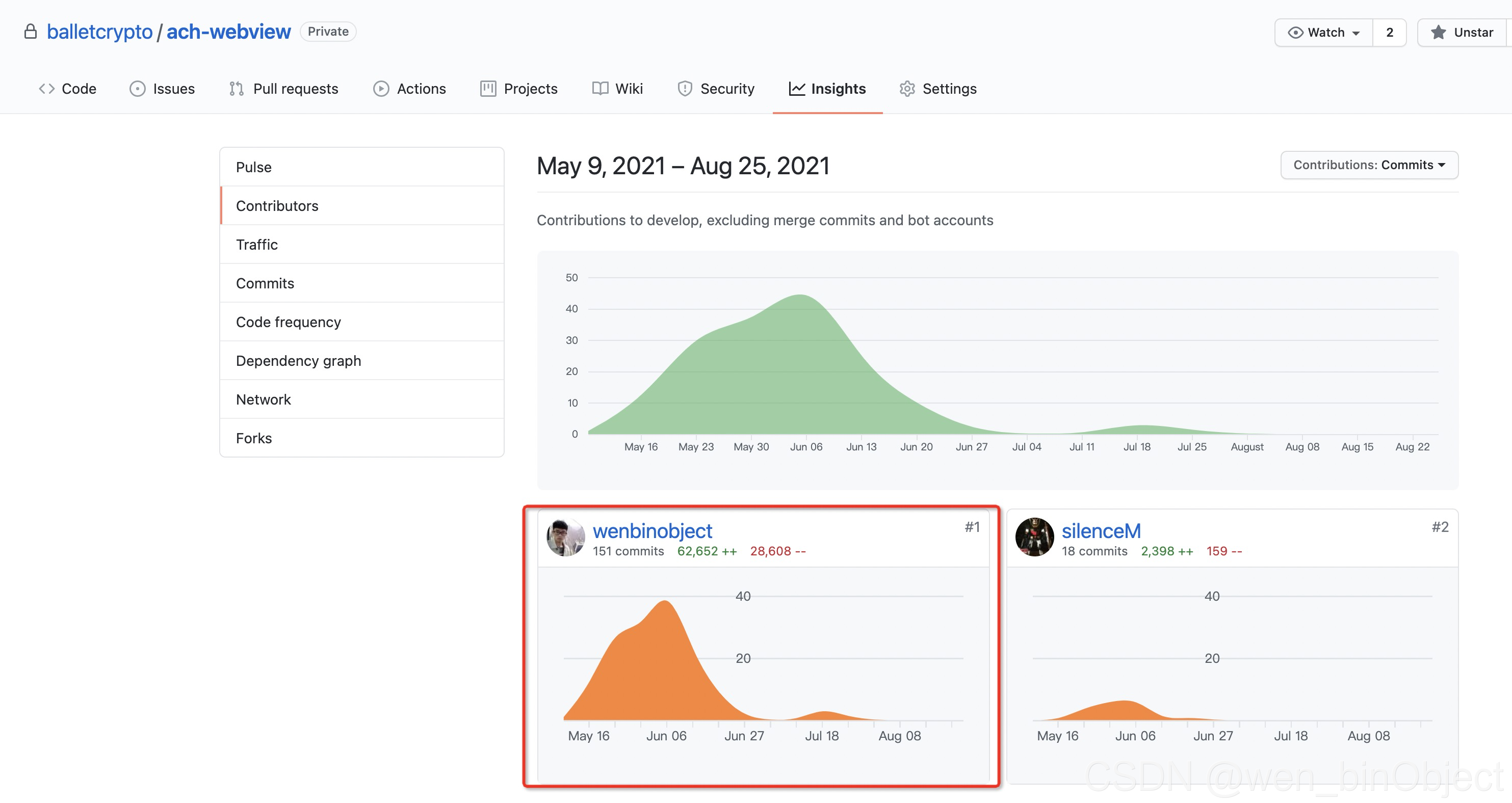Open the wenbinobject profile link
The width and height of the screenshot is (1512, 803).
pos(652,531)
